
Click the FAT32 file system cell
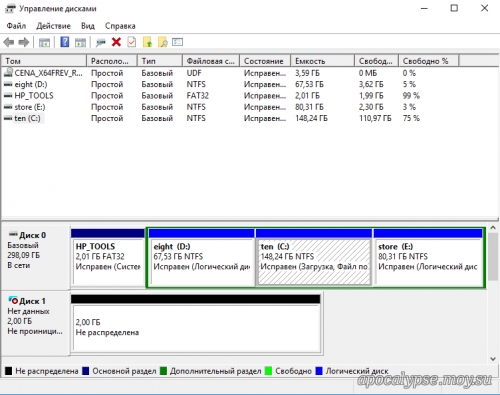[x=198, y=96]
